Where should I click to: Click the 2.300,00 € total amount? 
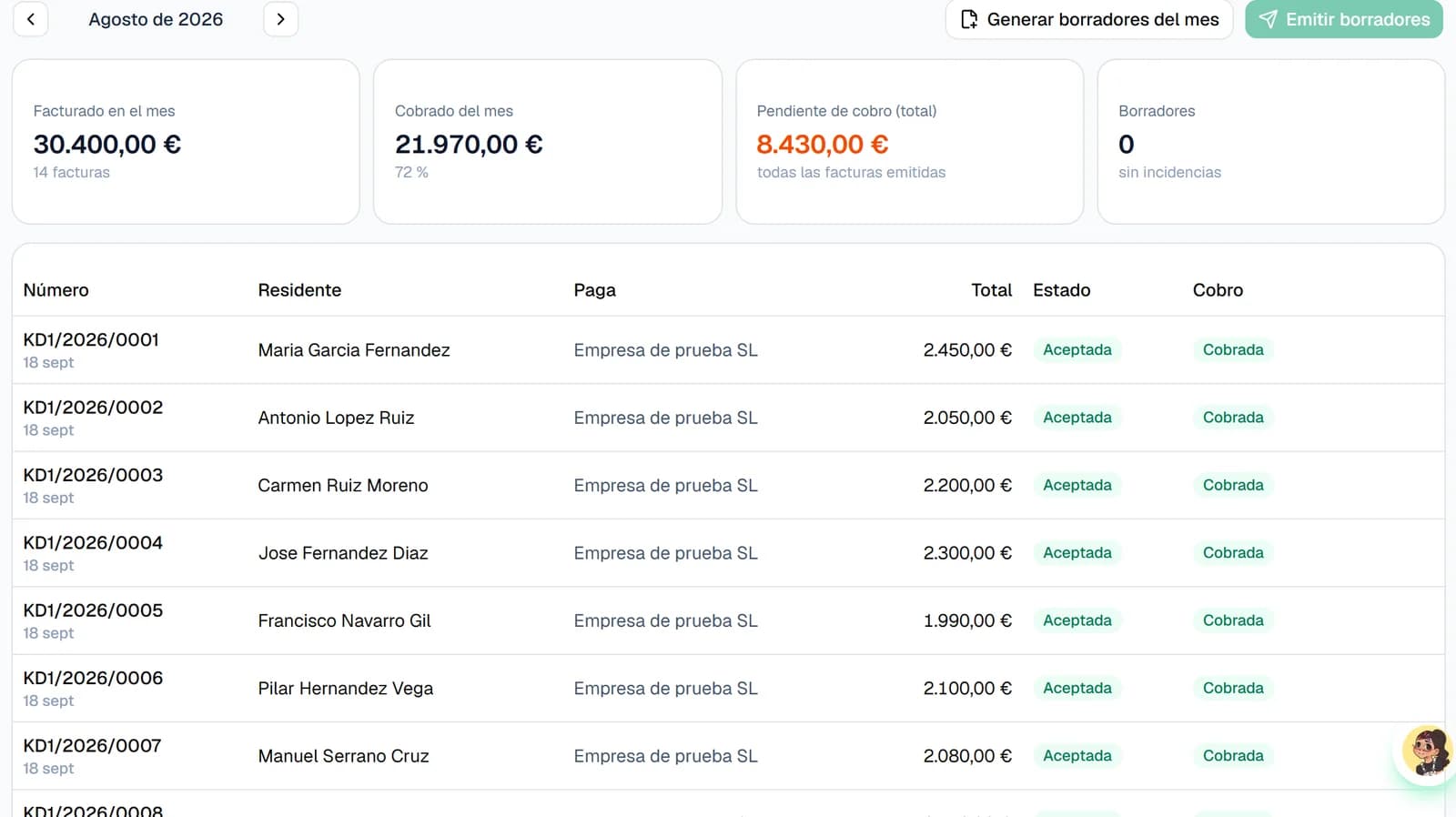(x=967, y=553)
